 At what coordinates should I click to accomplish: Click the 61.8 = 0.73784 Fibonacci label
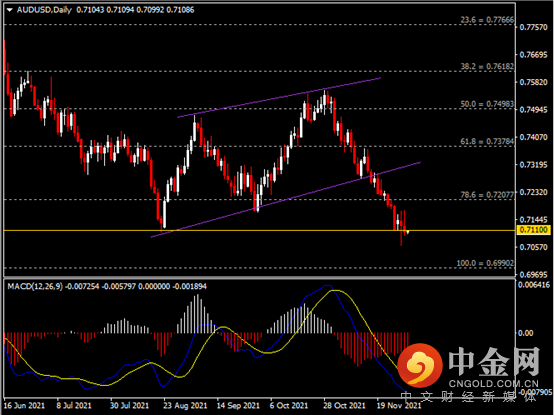[x=487, y=142]
